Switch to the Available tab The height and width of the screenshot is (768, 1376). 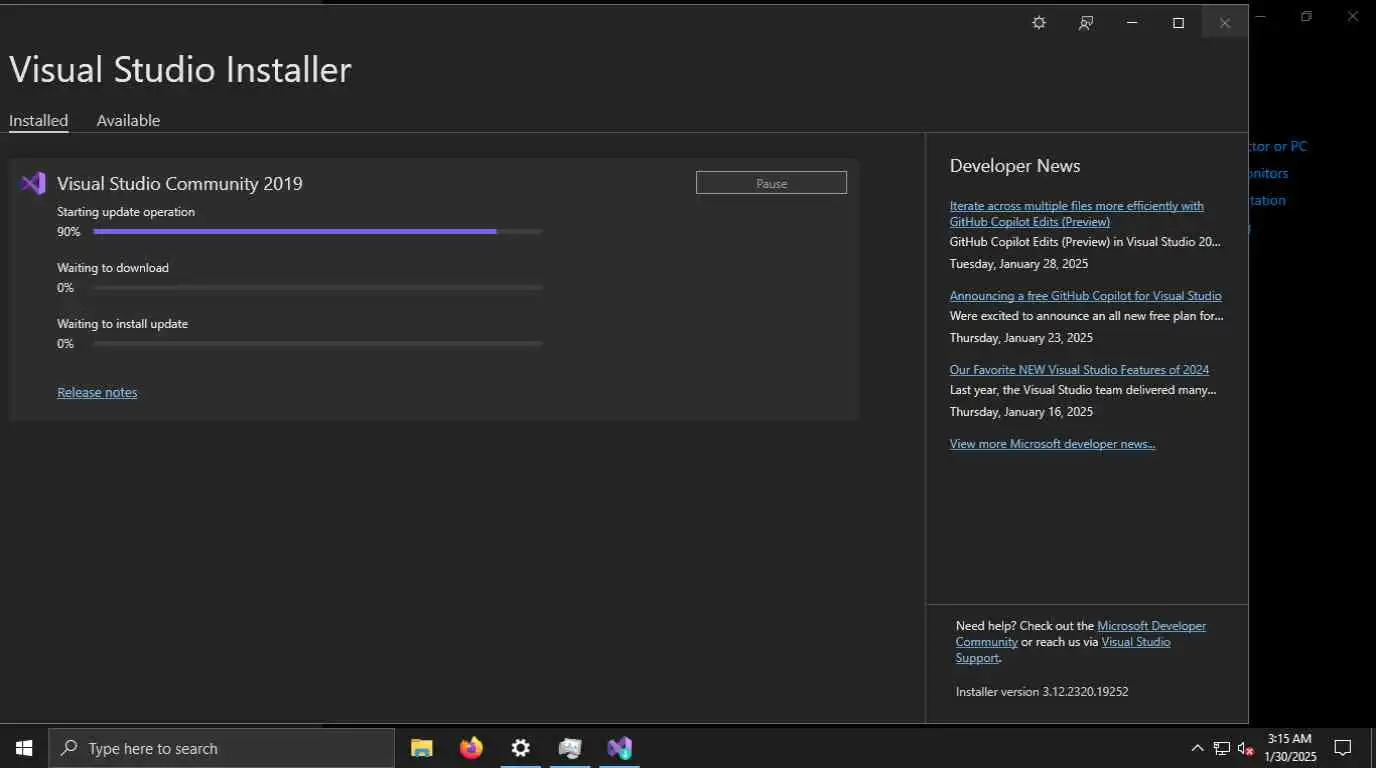[128, 121]
